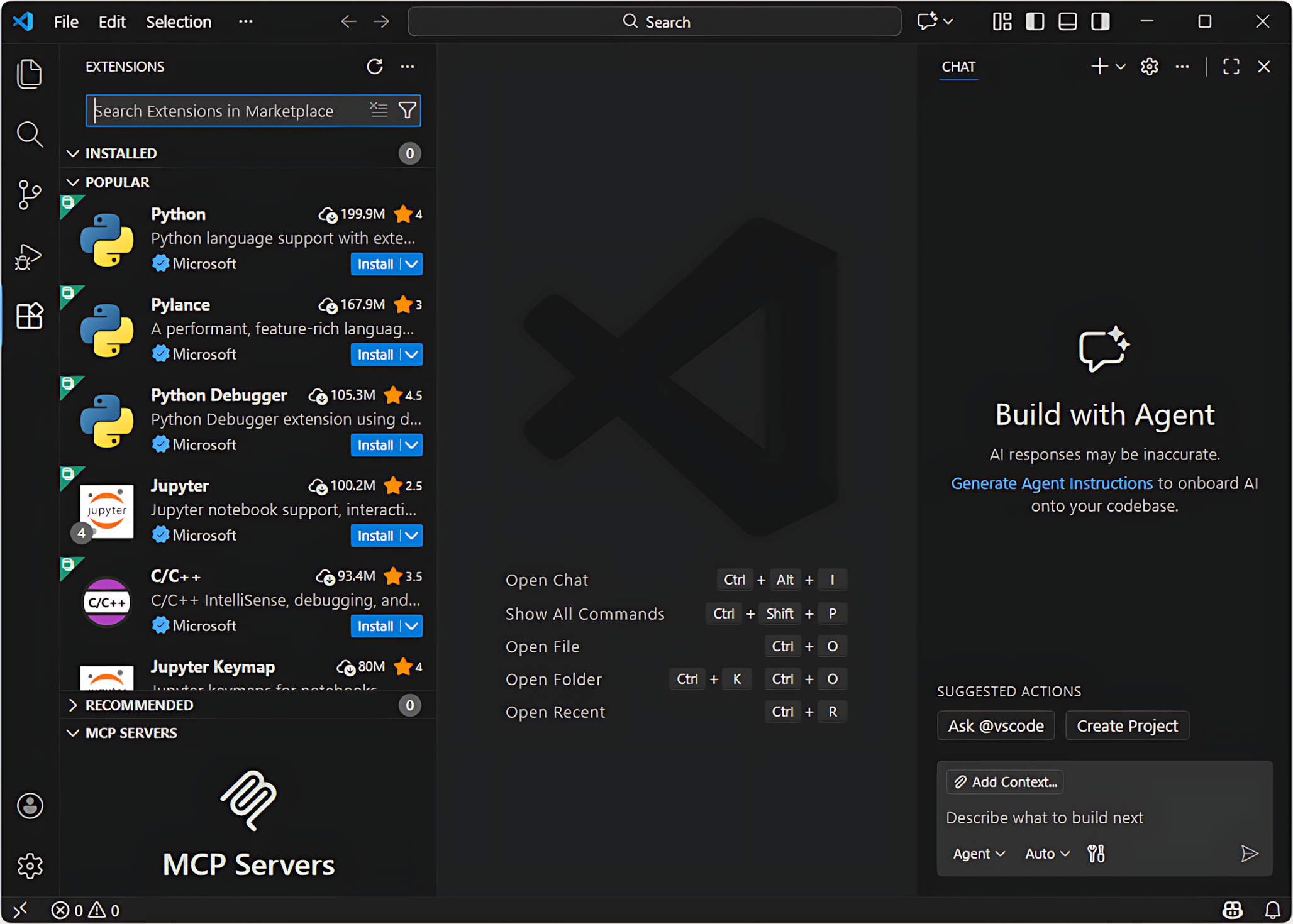Toggle the bottom panel visibility
This screenshot has height=924, width=1293.
[1067, 22]
